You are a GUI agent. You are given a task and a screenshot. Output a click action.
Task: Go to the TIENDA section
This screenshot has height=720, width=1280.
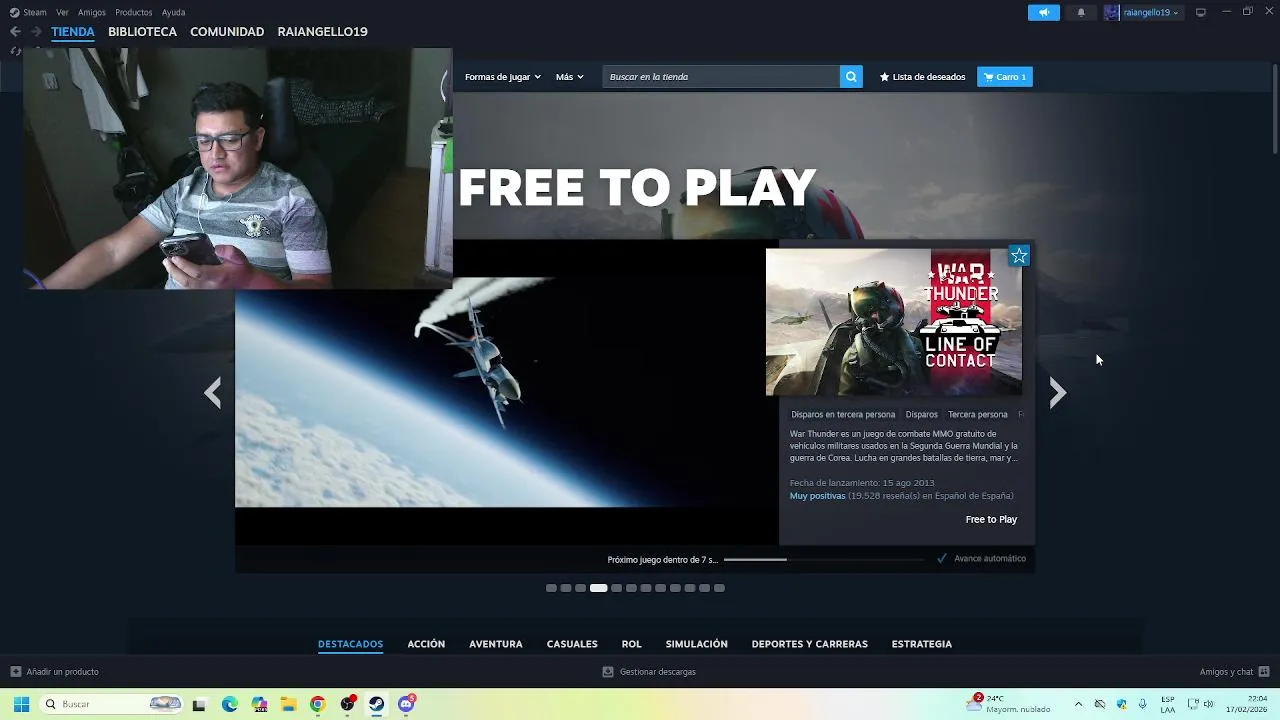click(x=73, y=32)
